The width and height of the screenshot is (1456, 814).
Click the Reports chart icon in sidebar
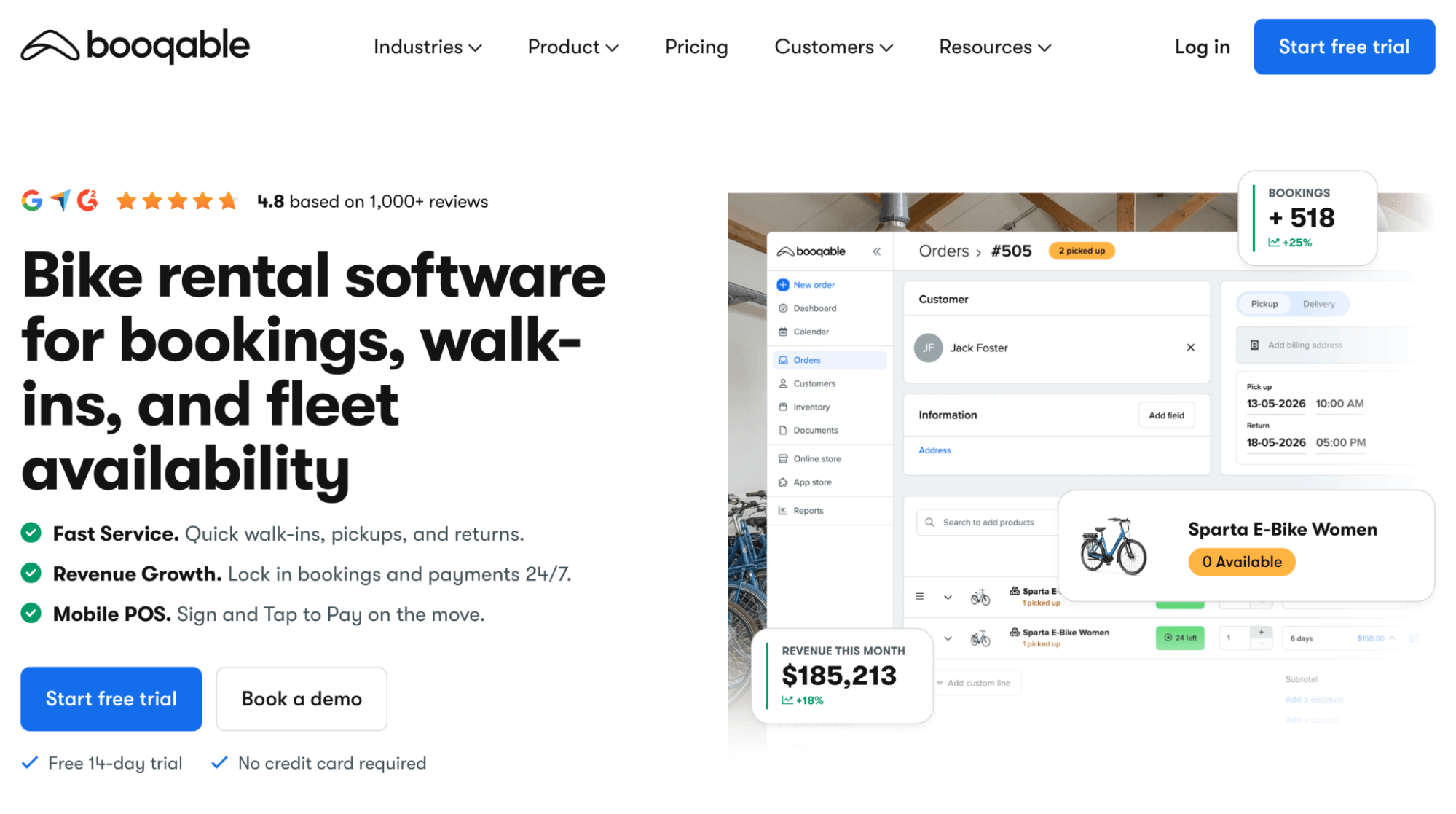tap(783, 510)
